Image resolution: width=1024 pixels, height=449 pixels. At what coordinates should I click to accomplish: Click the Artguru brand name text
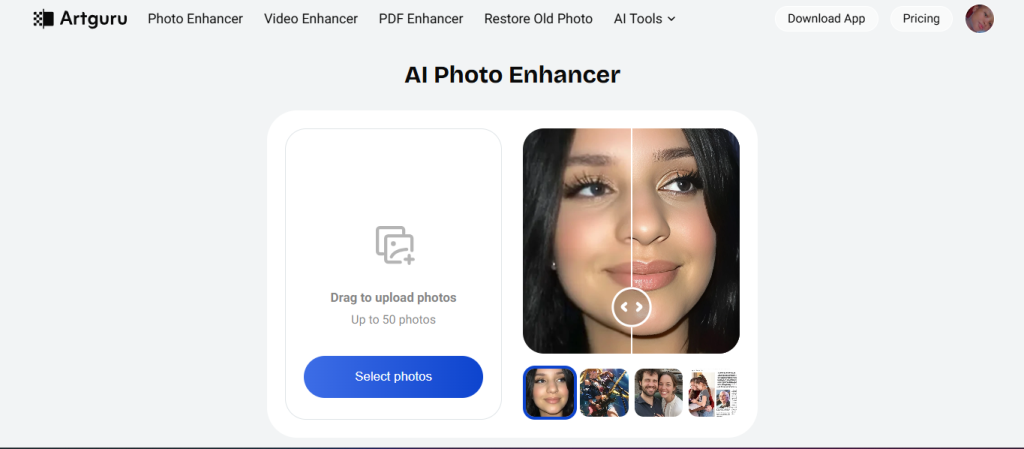tap(93, 19)
